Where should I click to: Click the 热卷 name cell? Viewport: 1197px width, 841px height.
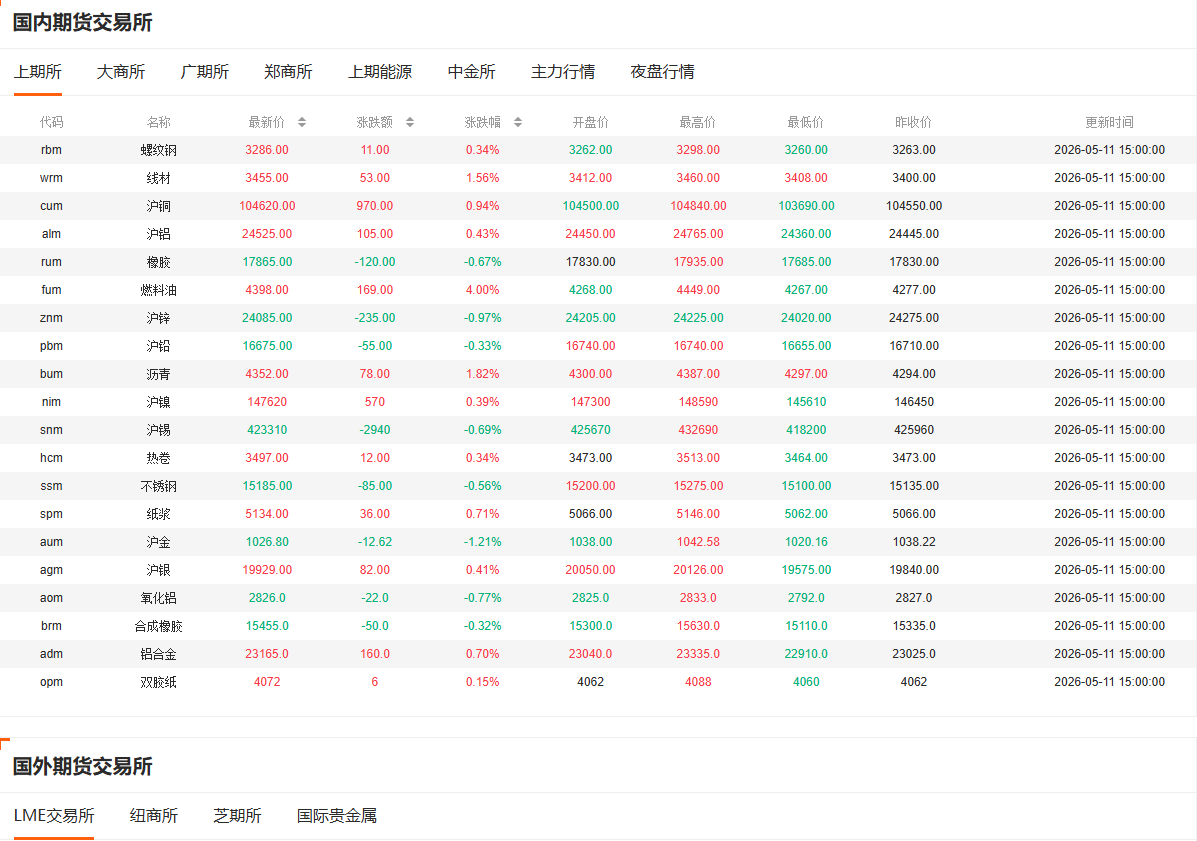[x=158, y=458]
